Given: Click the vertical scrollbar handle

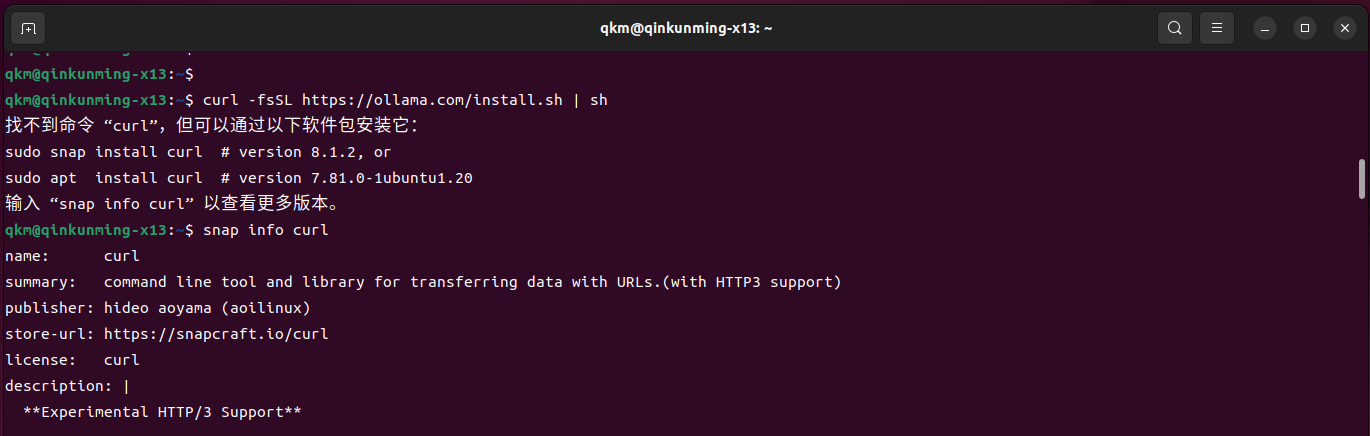Looking at the screenshot, I should (x=1362, y=178).
